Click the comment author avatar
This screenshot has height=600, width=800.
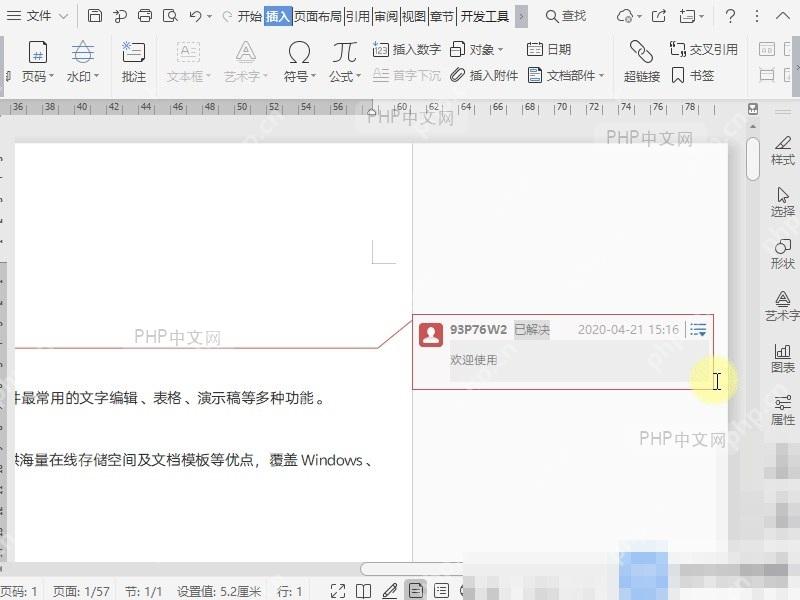tap(431, 335)
